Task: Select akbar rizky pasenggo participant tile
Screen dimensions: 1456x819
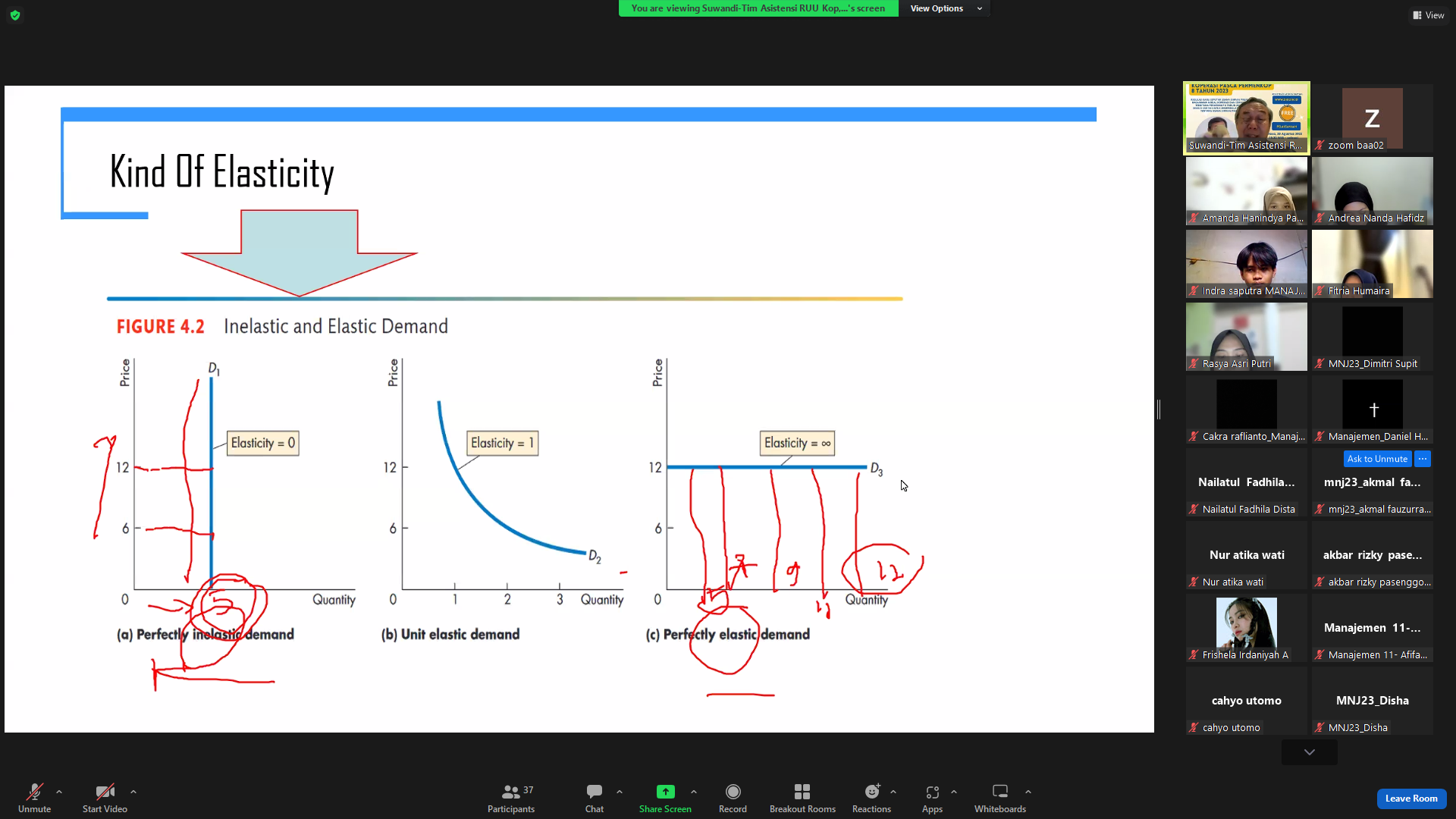Action: (1373, 555)
